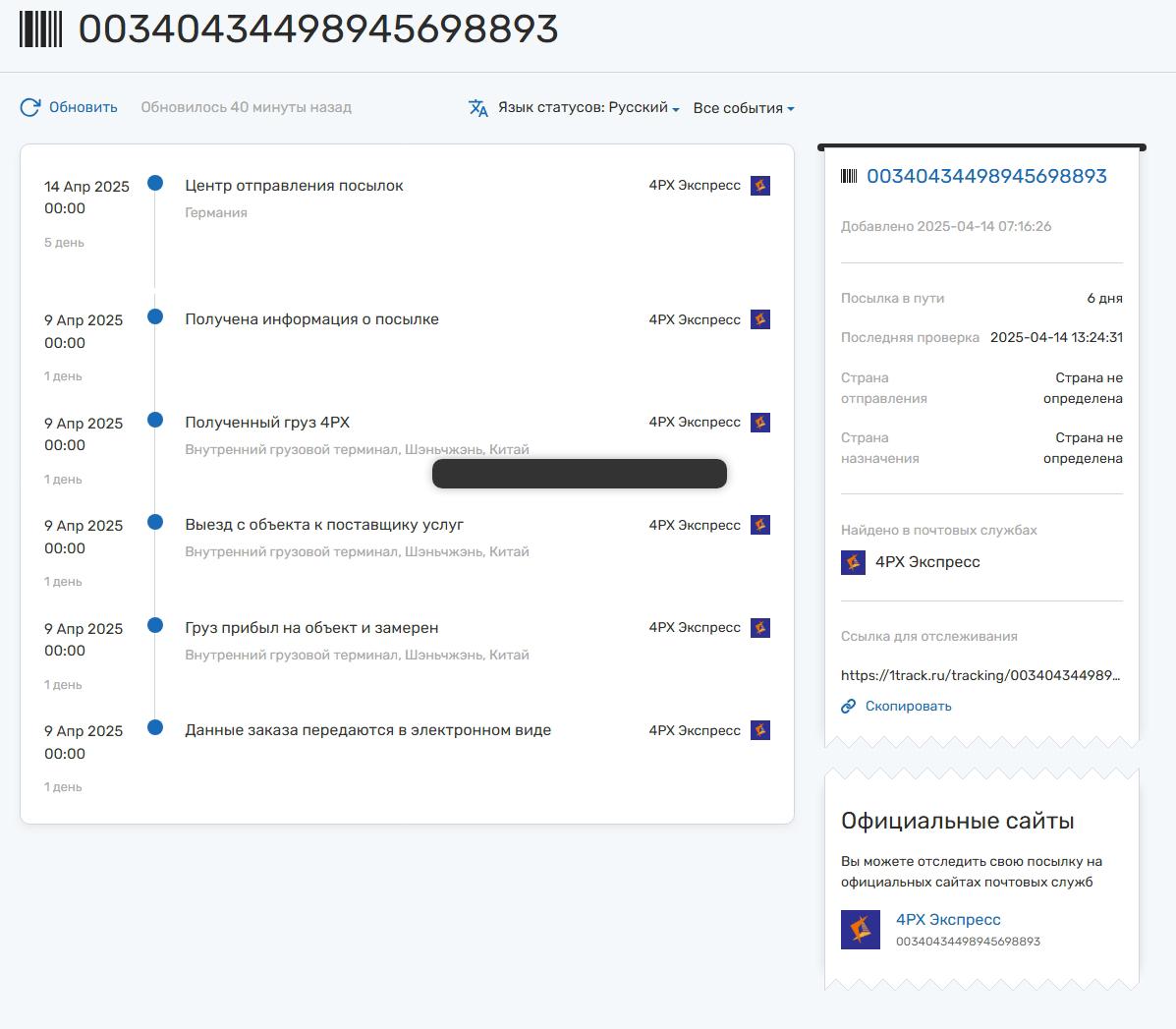Click the barcode icon in the page header

coord(40,29)
